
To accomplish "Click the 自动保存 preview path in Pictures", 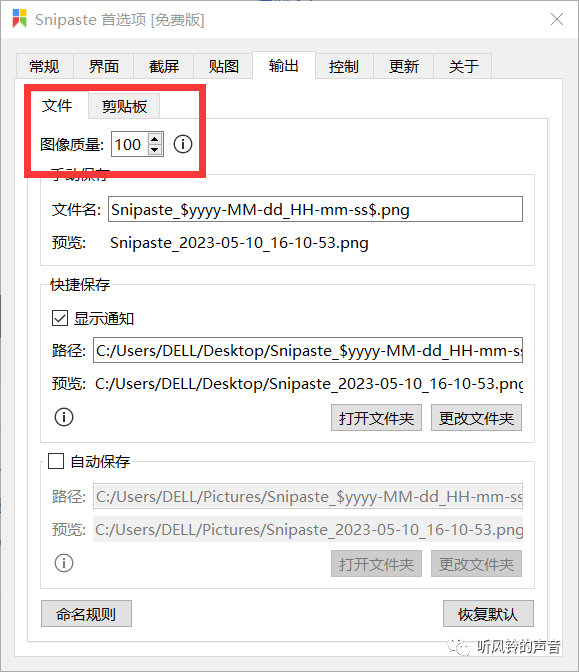I will click(309, 530).
